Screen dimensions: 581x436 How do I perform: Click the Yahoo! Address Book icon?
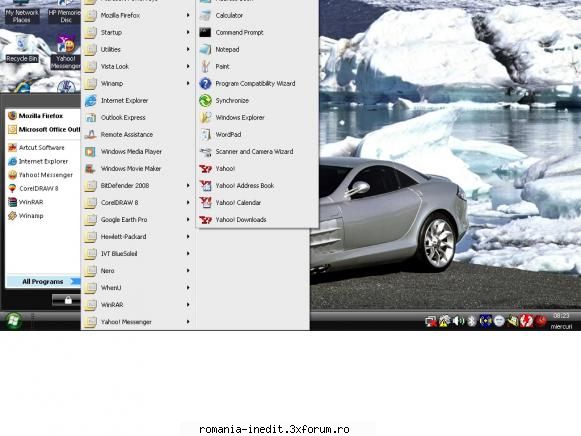(x=205, y=186)
